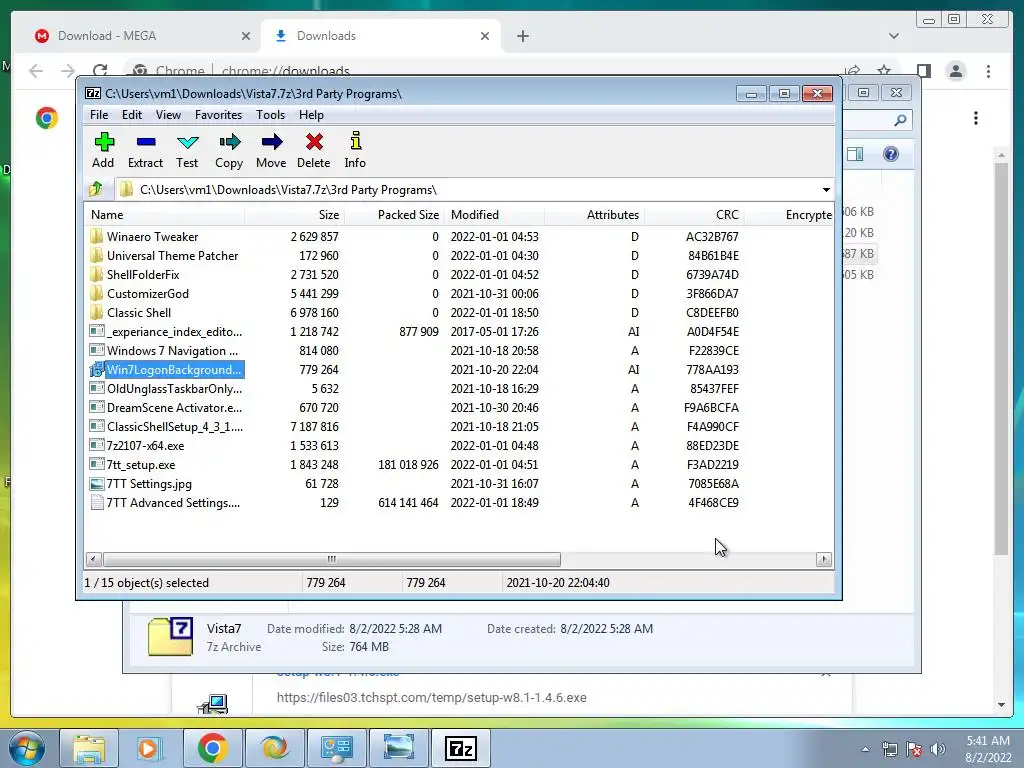Image resolution: width=1024 pixels, height=768 pixels.
Task: Click the Explorer help question mark icon
Action: 891,154
